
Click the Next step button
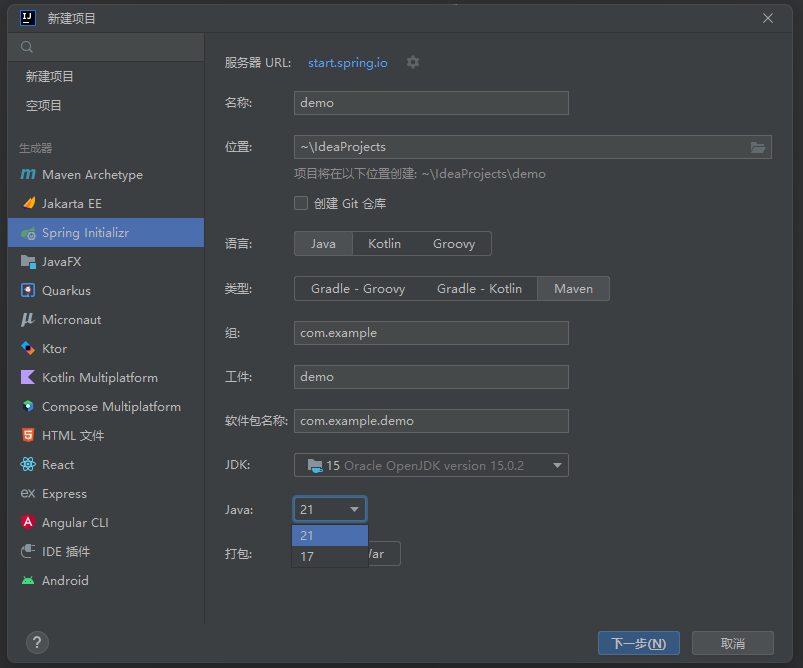click(639, 643)
